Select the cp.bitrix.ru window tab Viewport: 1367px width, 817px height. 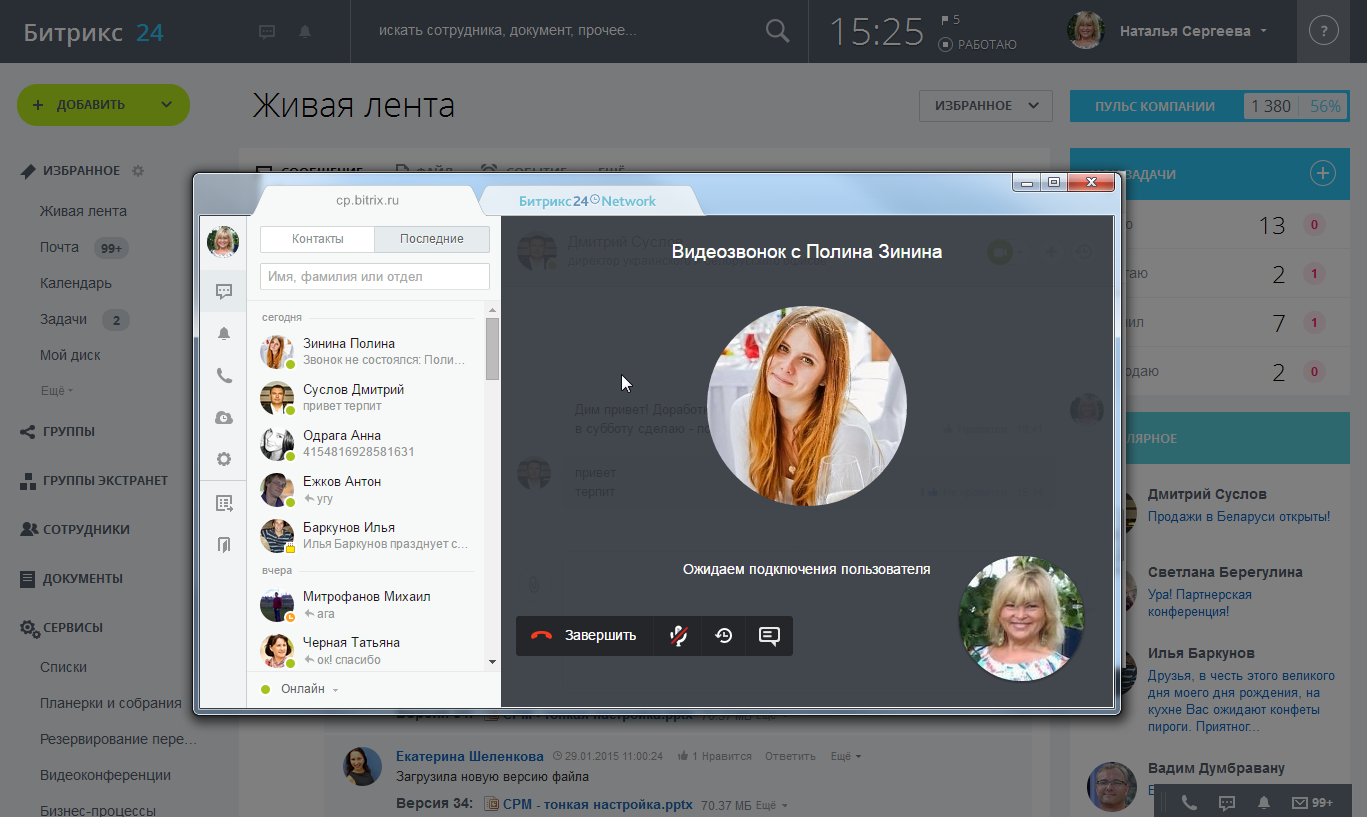point(367,200)
